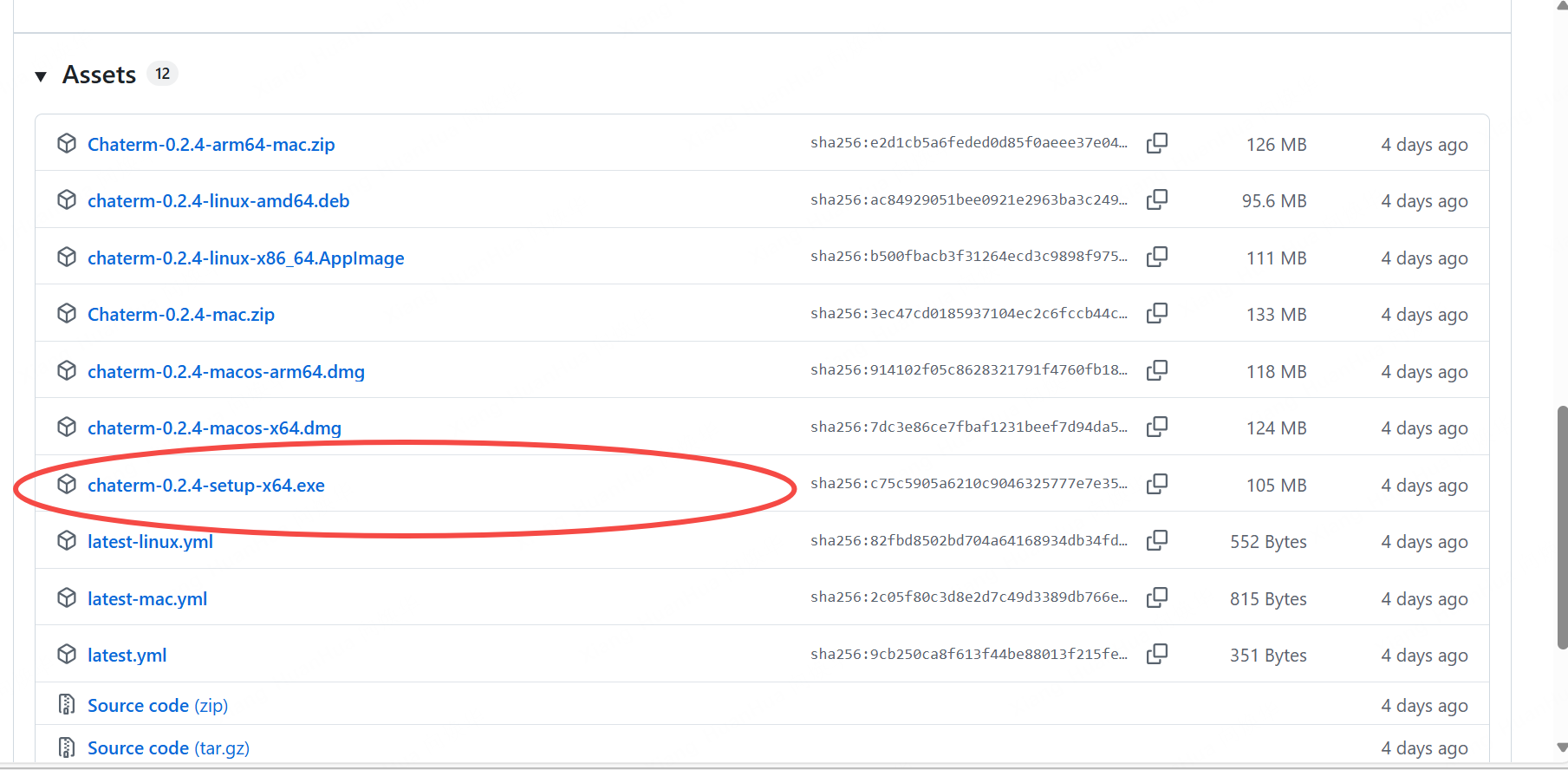Open latest.yml file link

coord(127,656)
